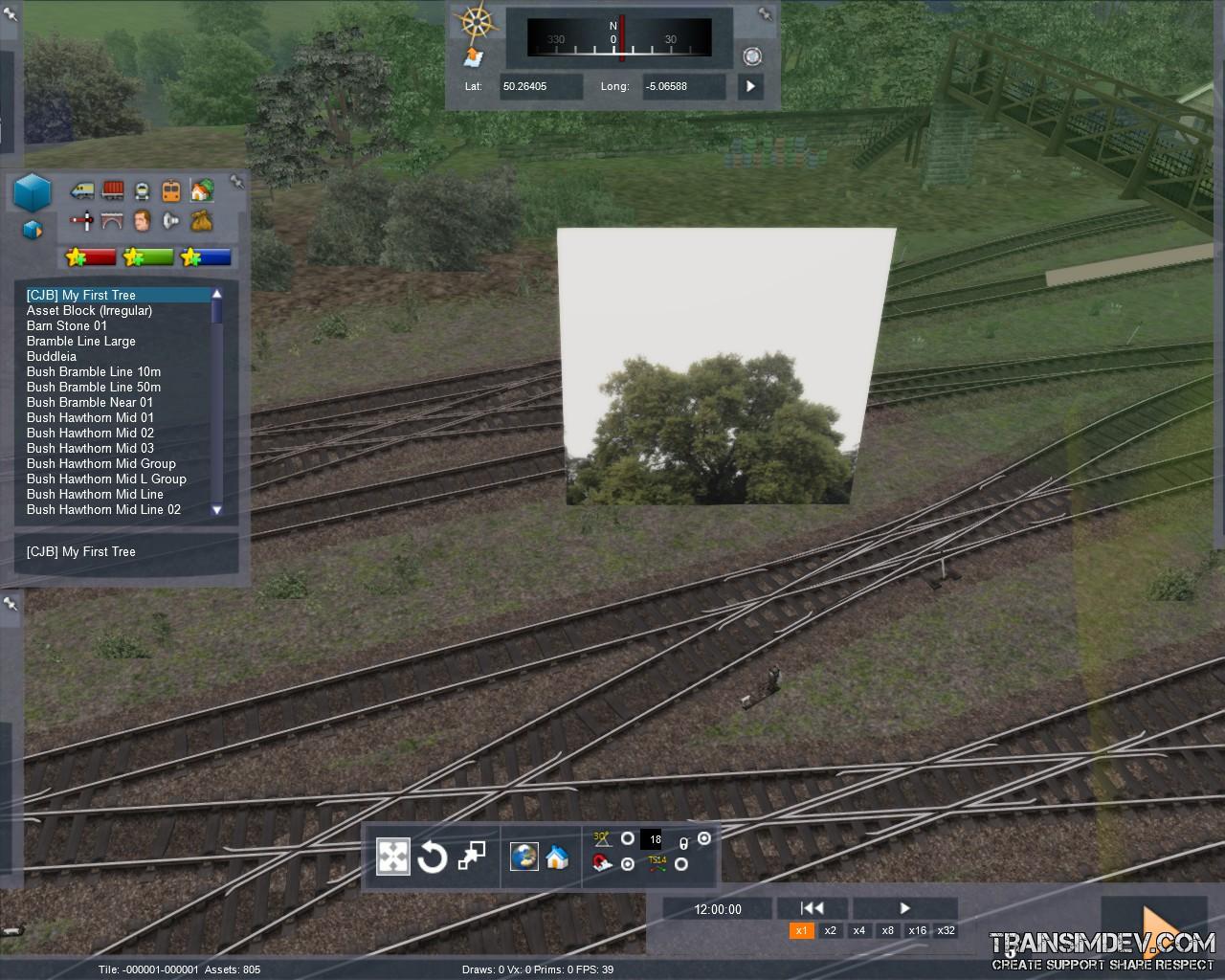The image size is (1225, 980).
Task: Click the scale object tool icon
Action: 471,857
